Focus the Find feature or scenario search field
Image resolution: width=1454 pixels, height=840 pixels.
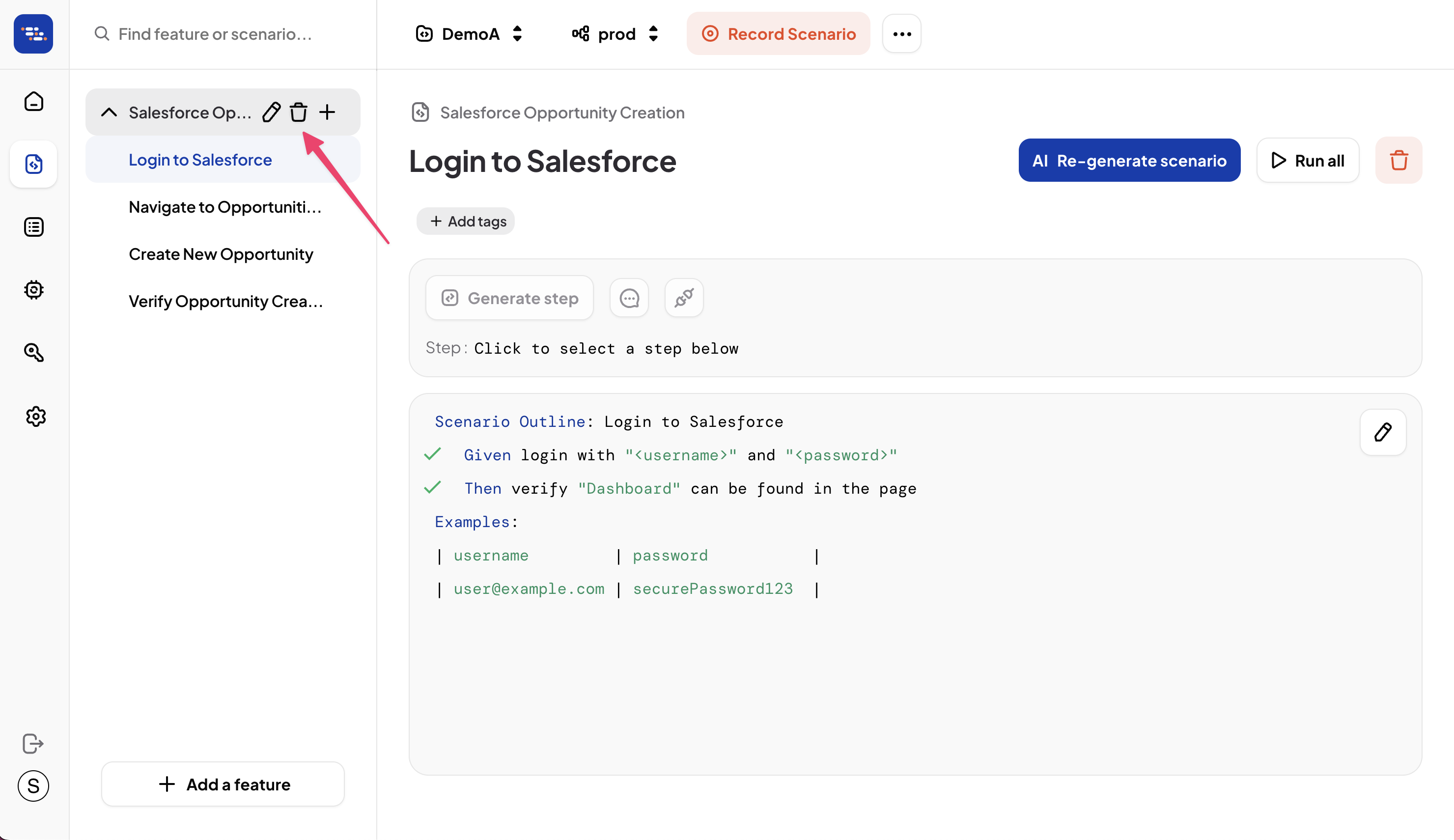(224, 34)
